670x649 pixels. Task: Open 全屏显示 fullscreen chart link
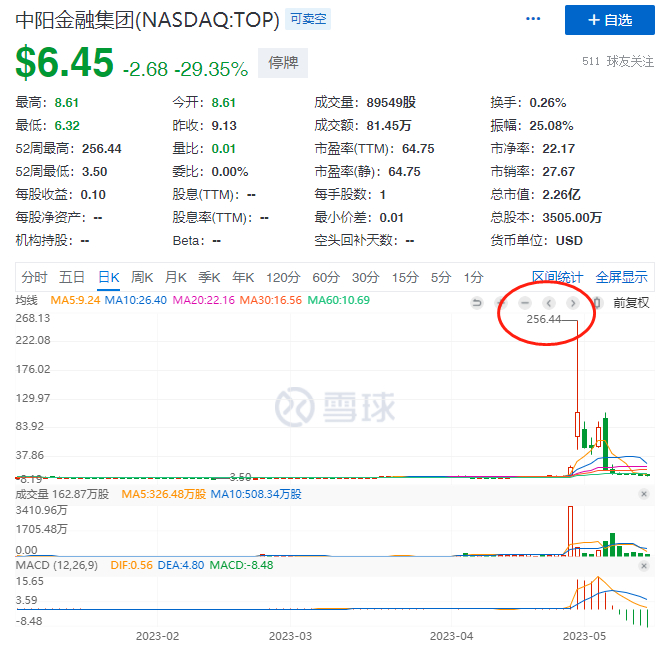[621, 277]
